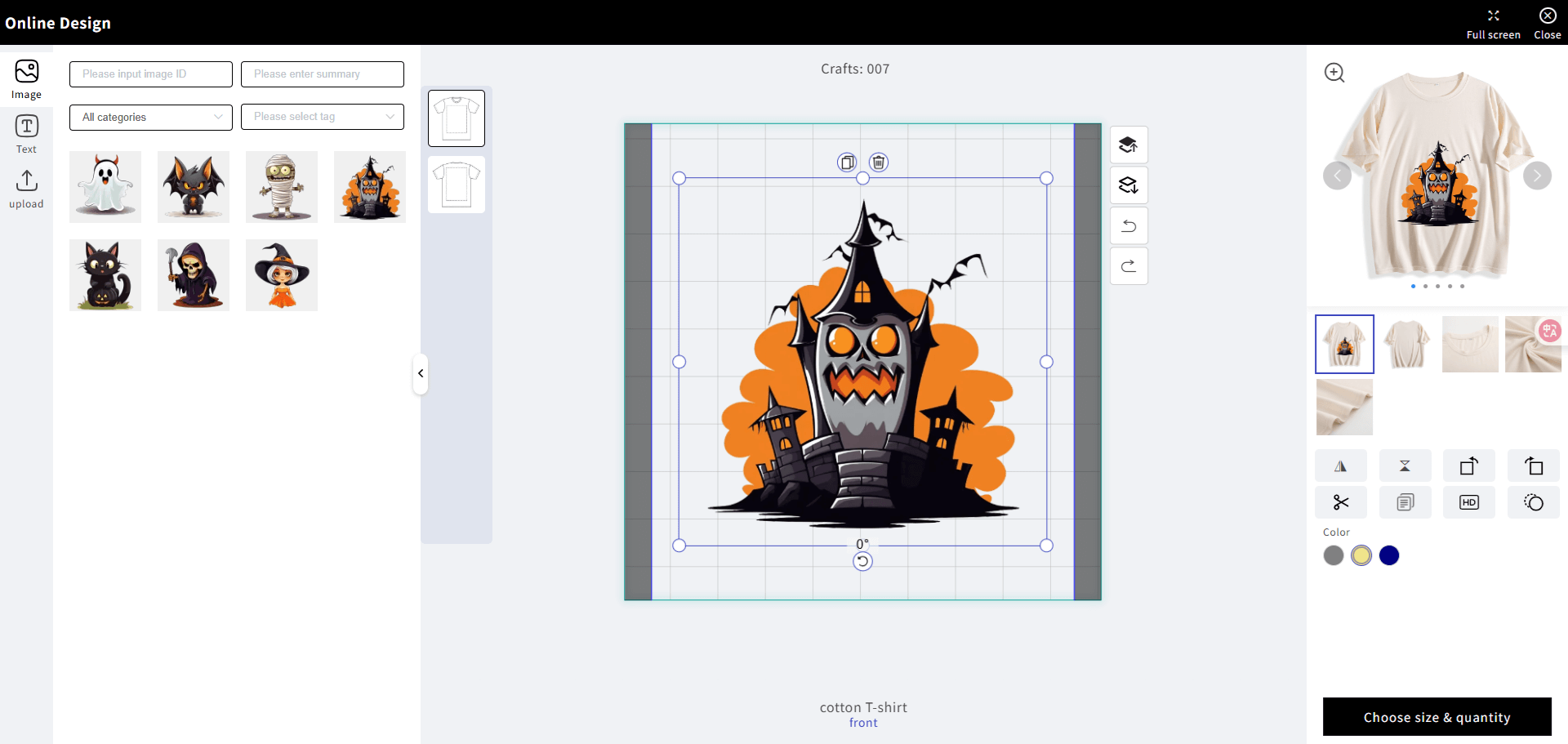This screenshot has height=744, width=1568.
Task: Zoom in on the T-shirt preview
Action: 1334,73
